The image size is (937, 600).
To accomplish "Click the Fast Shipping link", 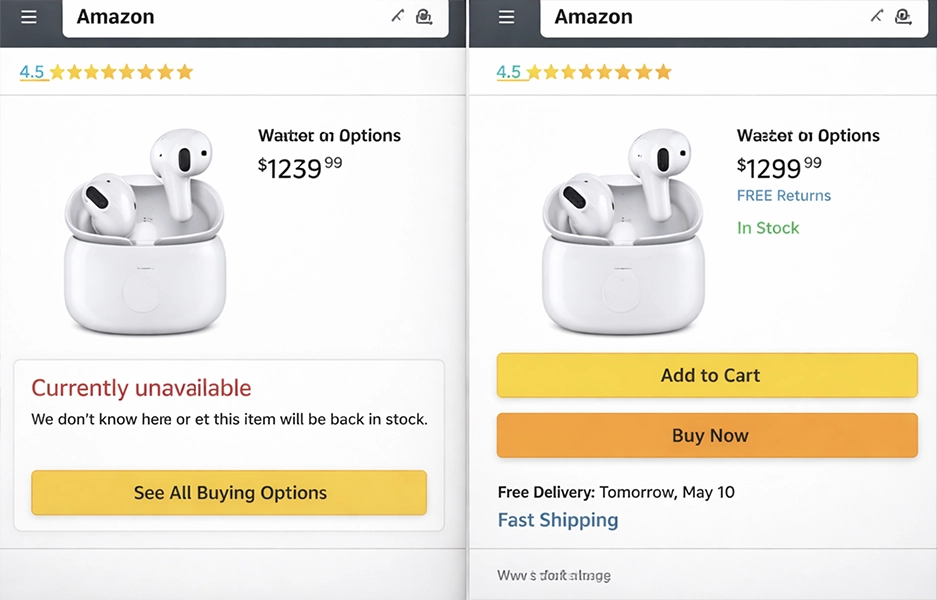I will click(x=558, y=519).
